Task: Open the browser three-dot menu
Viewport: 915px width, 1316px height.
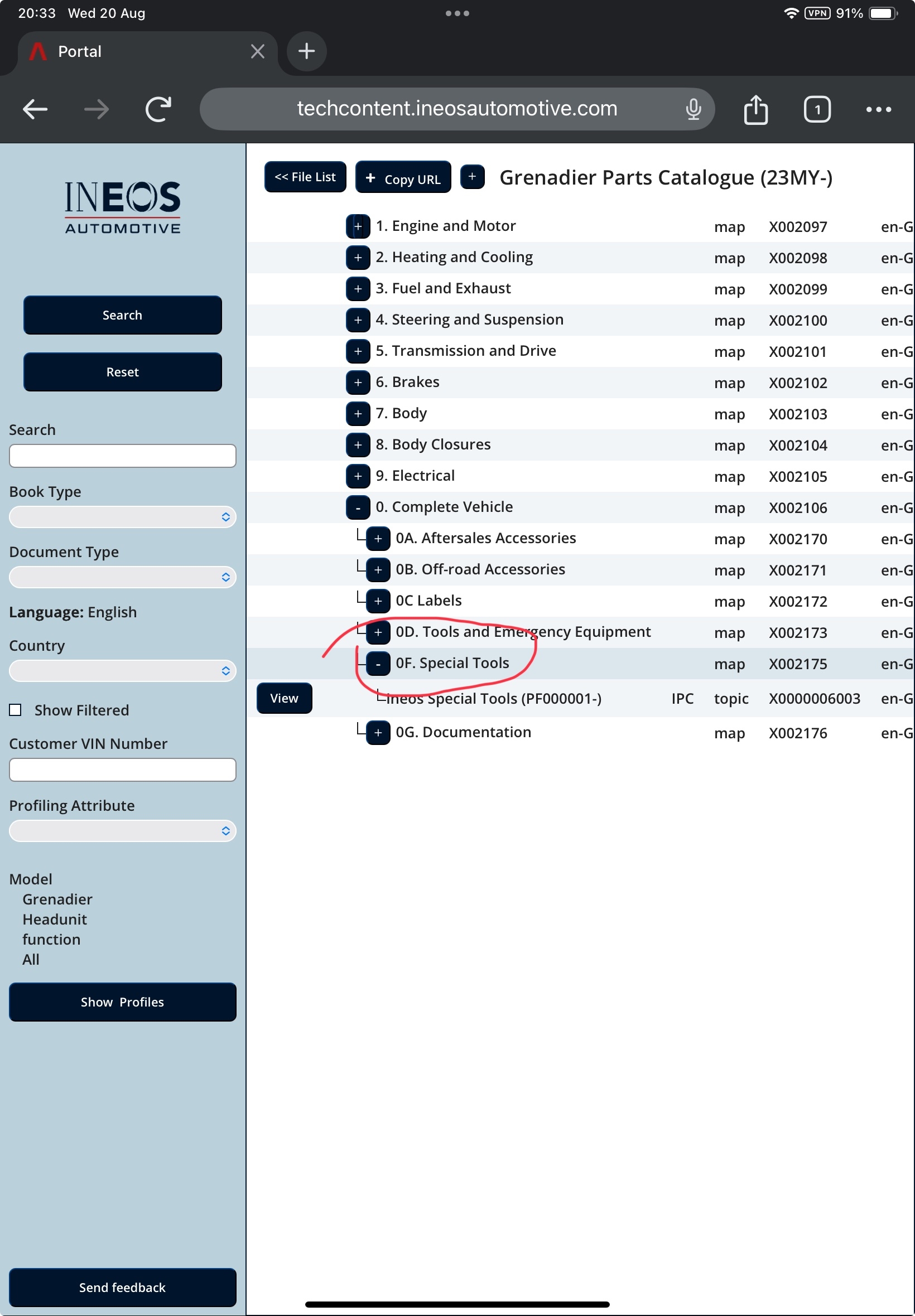Action: point(878,109)
